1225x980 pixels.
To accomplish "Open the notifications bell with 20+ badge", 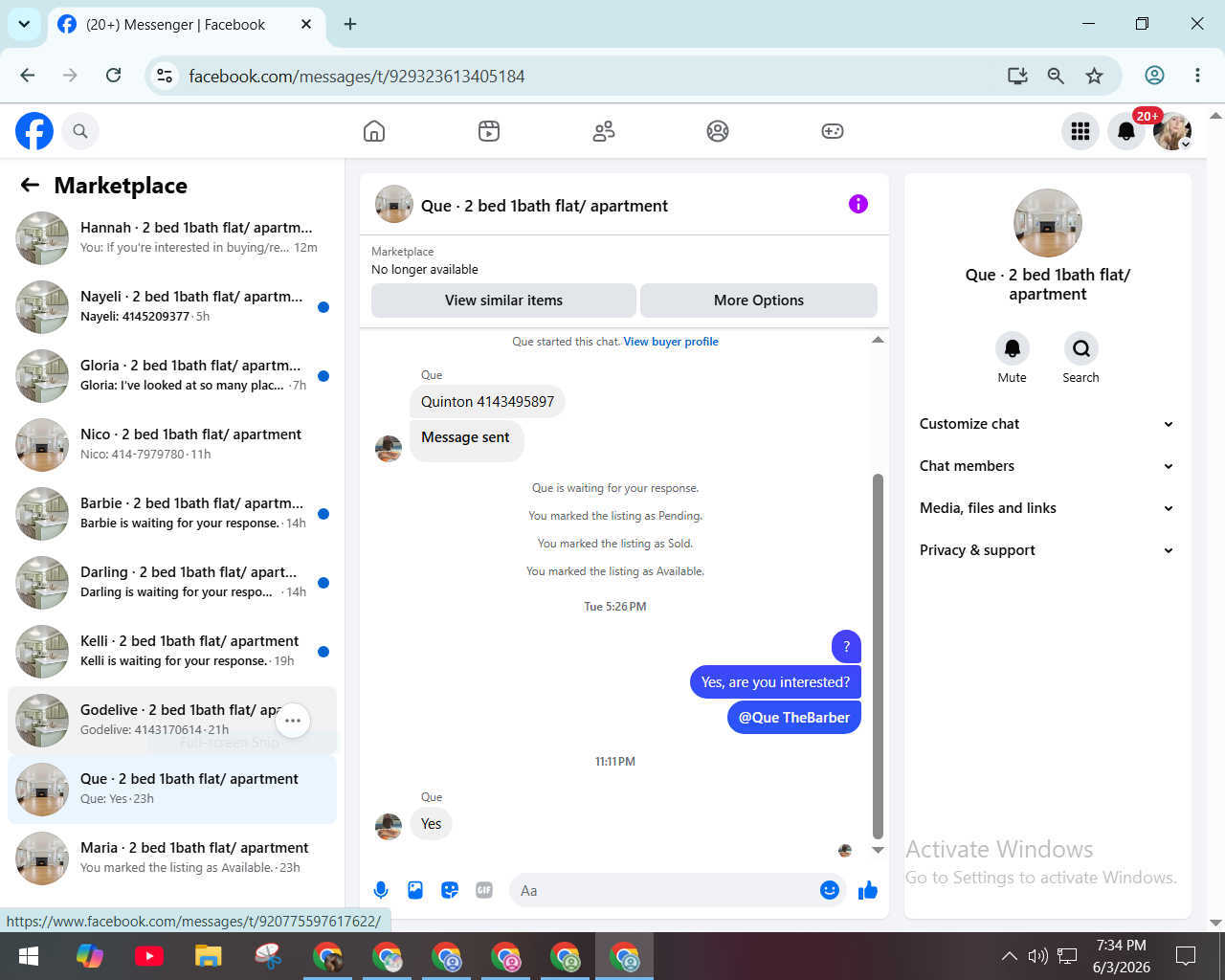I will click(x=1126, y=131).
